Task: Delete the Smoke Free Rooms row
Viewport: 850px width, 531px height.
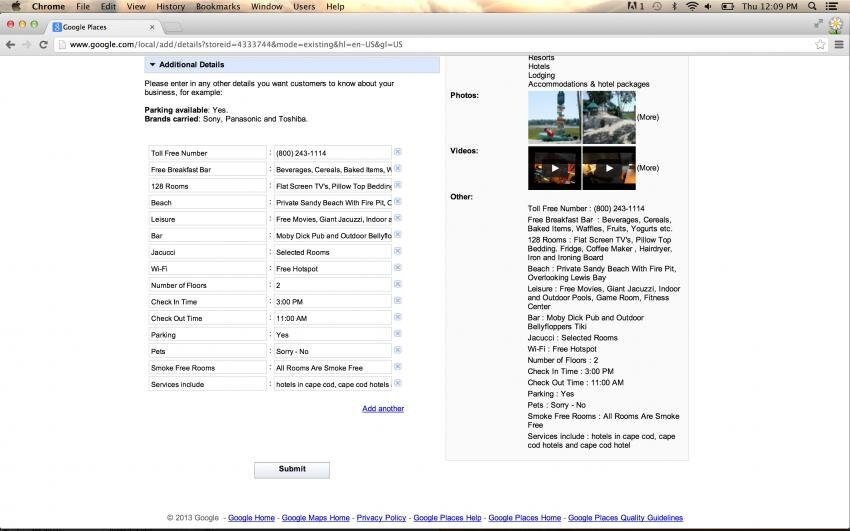Action: pyautogui.click(x=397, y=367)
